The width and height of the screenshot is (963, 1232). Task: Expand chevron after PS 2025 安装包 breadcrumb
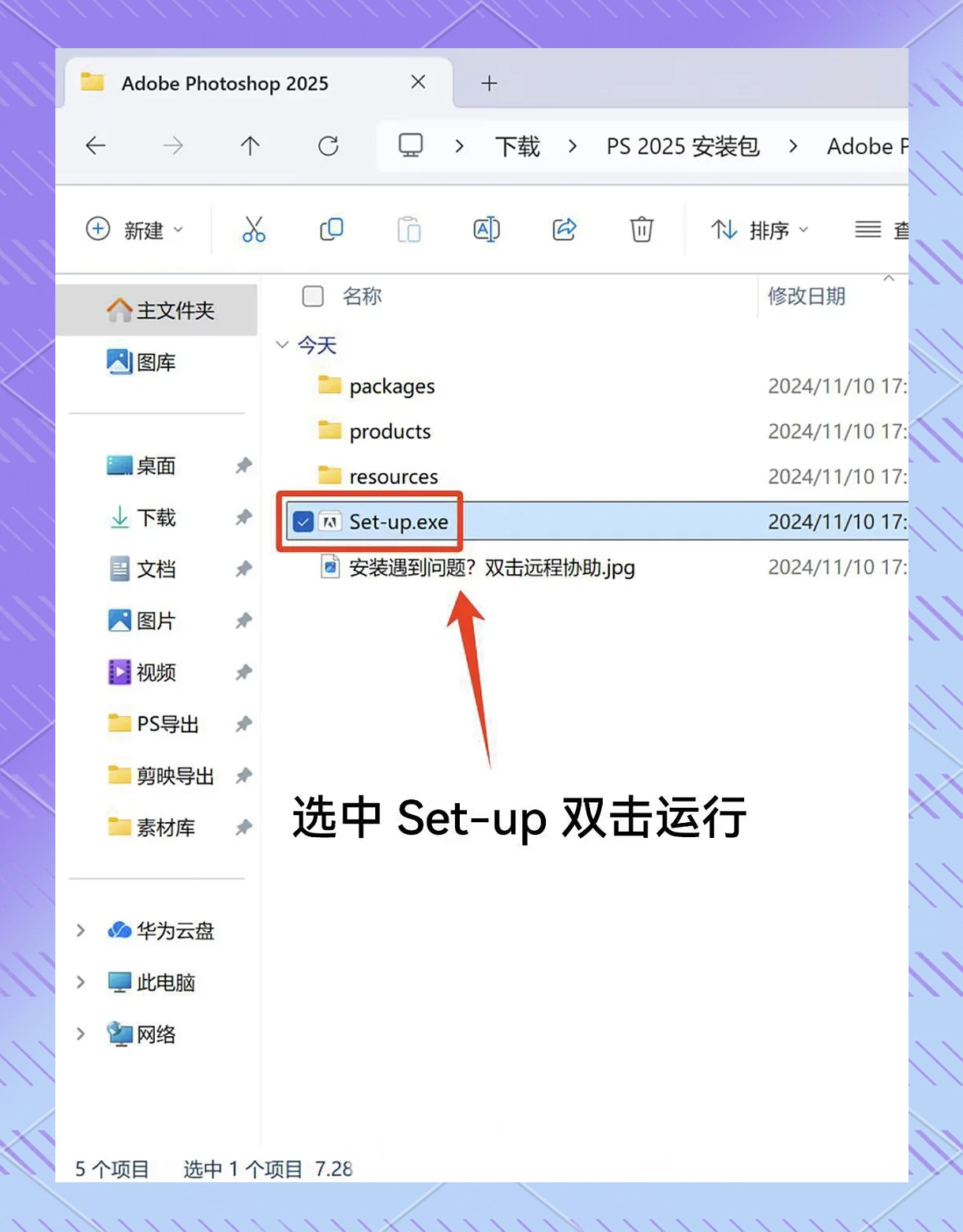[793, 147]
